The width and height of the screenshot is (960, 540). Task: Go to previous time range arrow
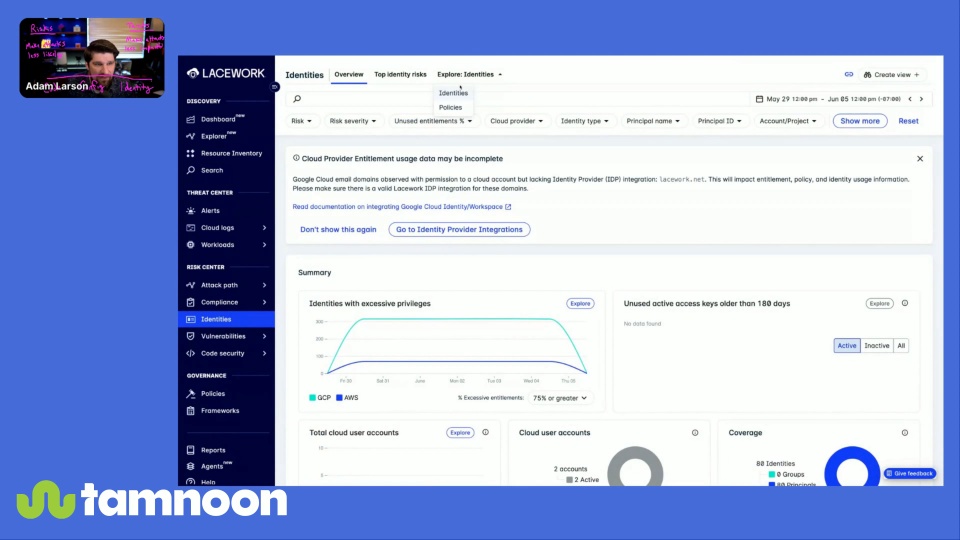[910, 99]
